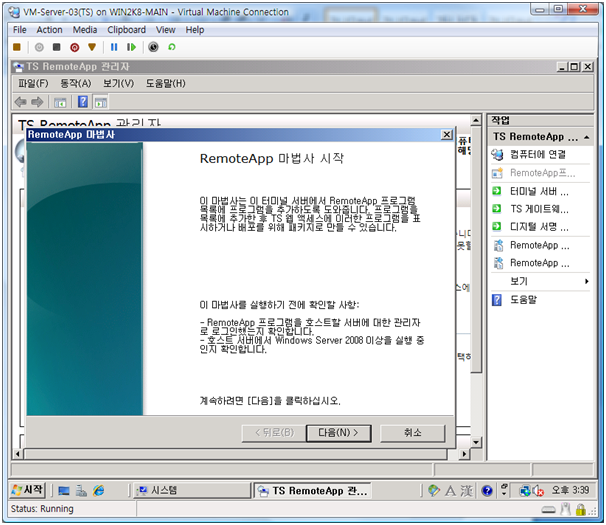The image size is (606, 525).
Task: Click the 다음(N) > button
Action: coord(339,433)
